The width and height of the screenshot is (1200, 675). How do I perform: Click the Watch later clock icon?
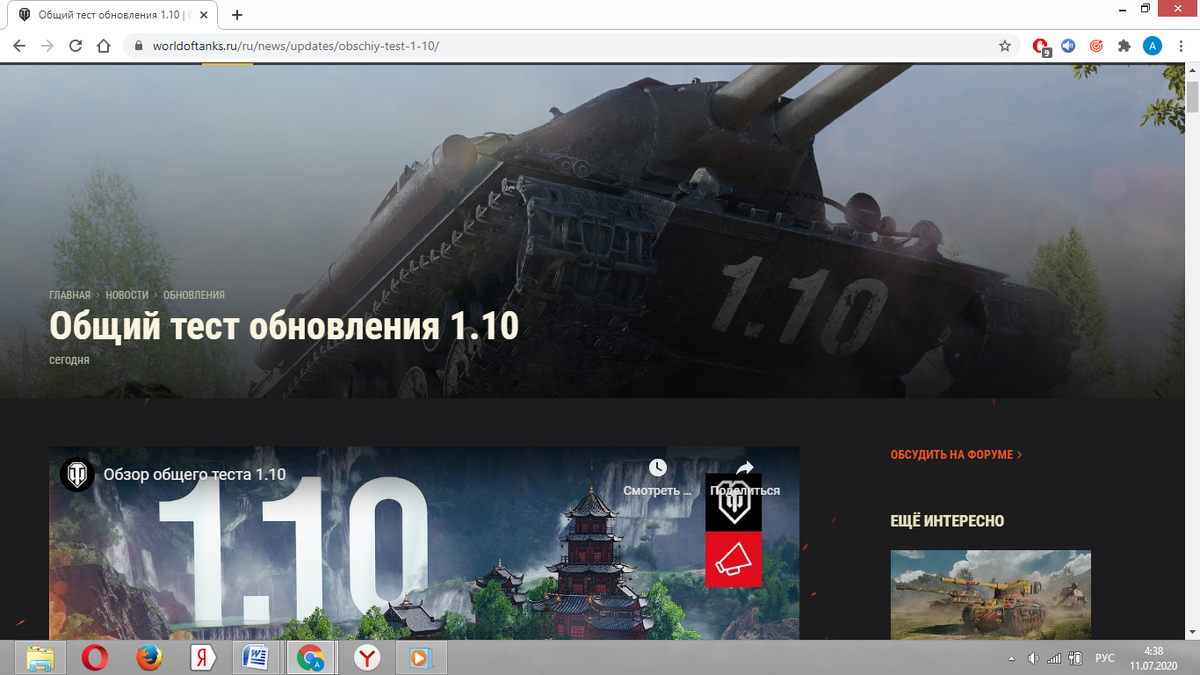[657, 467]
